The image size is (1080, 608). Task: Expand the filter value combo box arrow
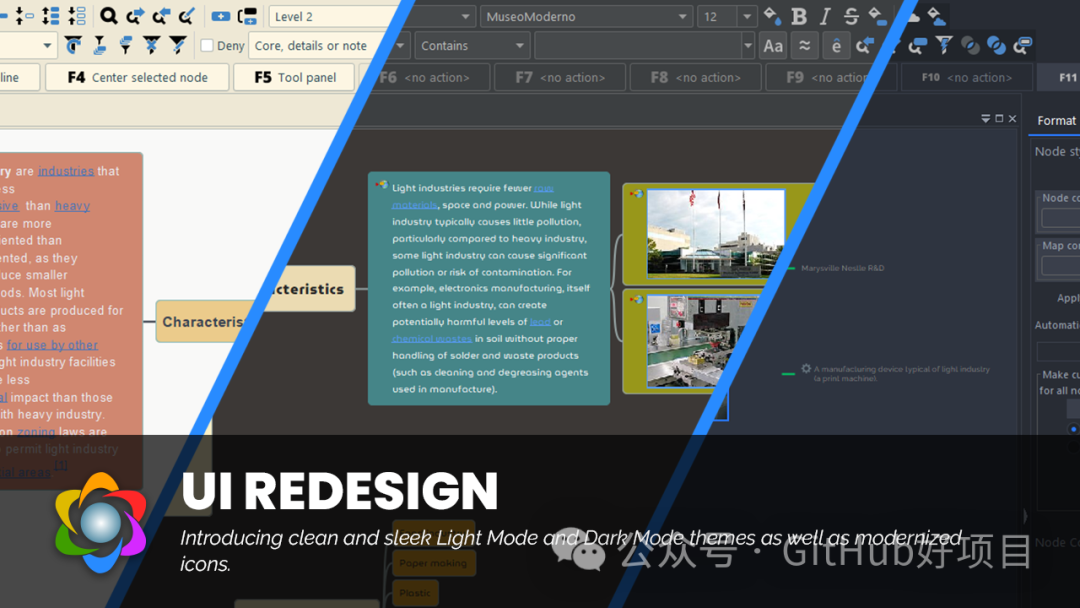[747, 45]
